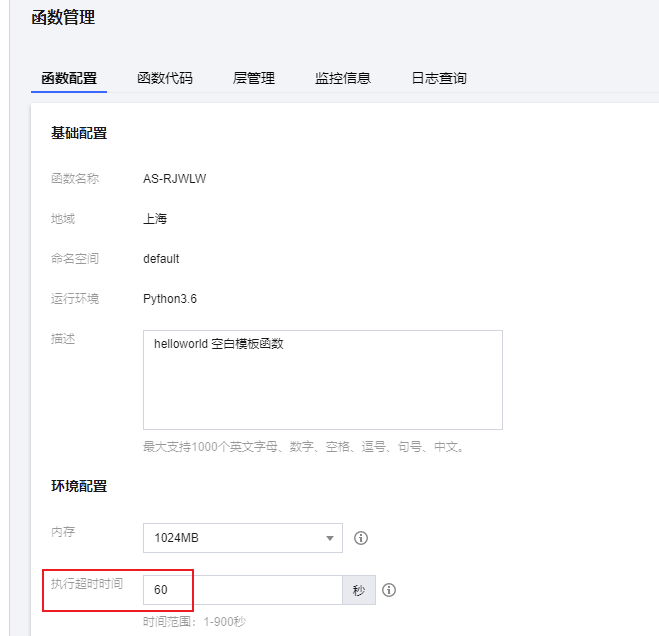Click the 执行超时时间 label
659x636 pixels.
pos(87,584)
